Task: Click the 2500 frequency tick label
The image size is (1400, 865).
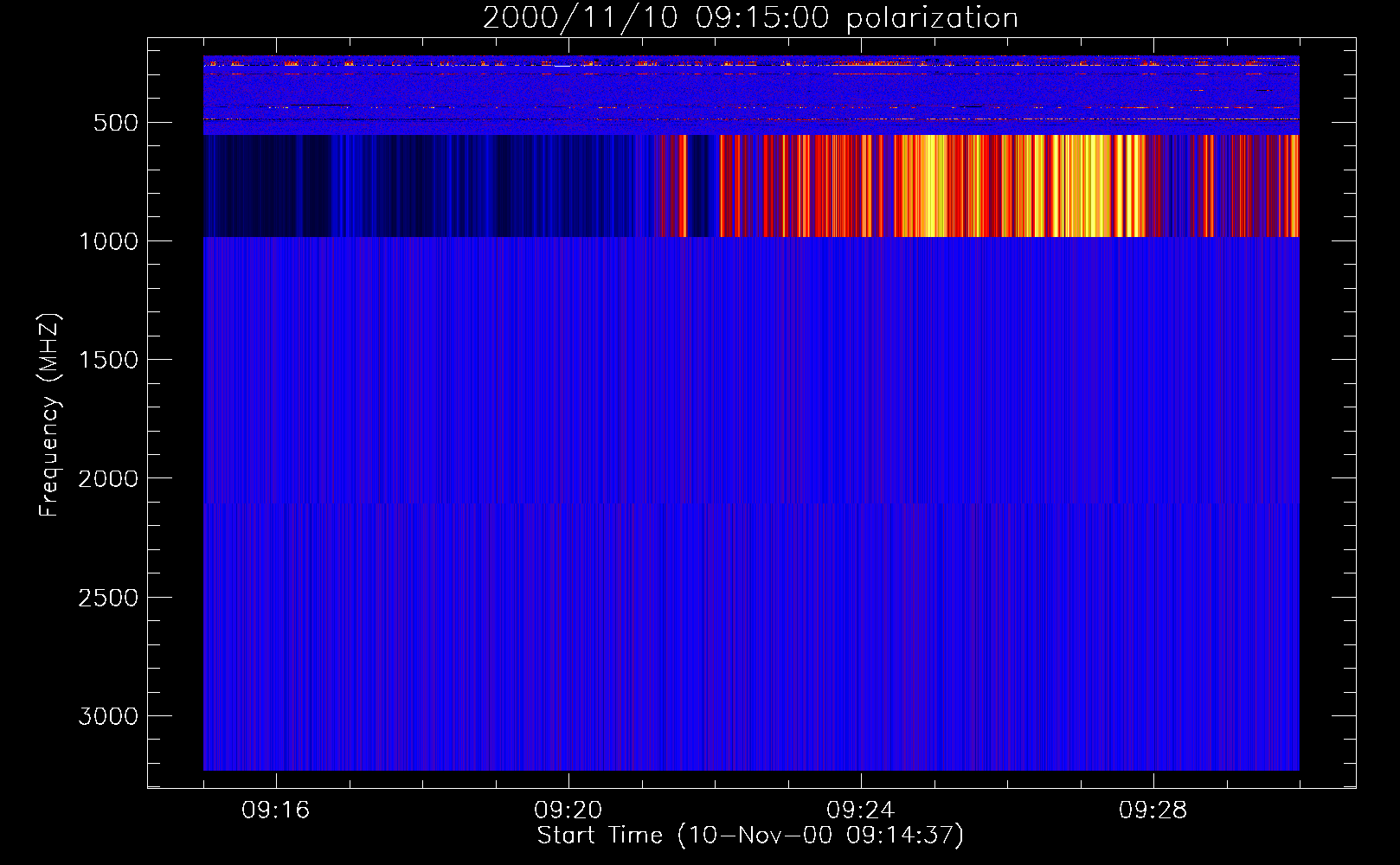Action: click(x=108, y=598)
